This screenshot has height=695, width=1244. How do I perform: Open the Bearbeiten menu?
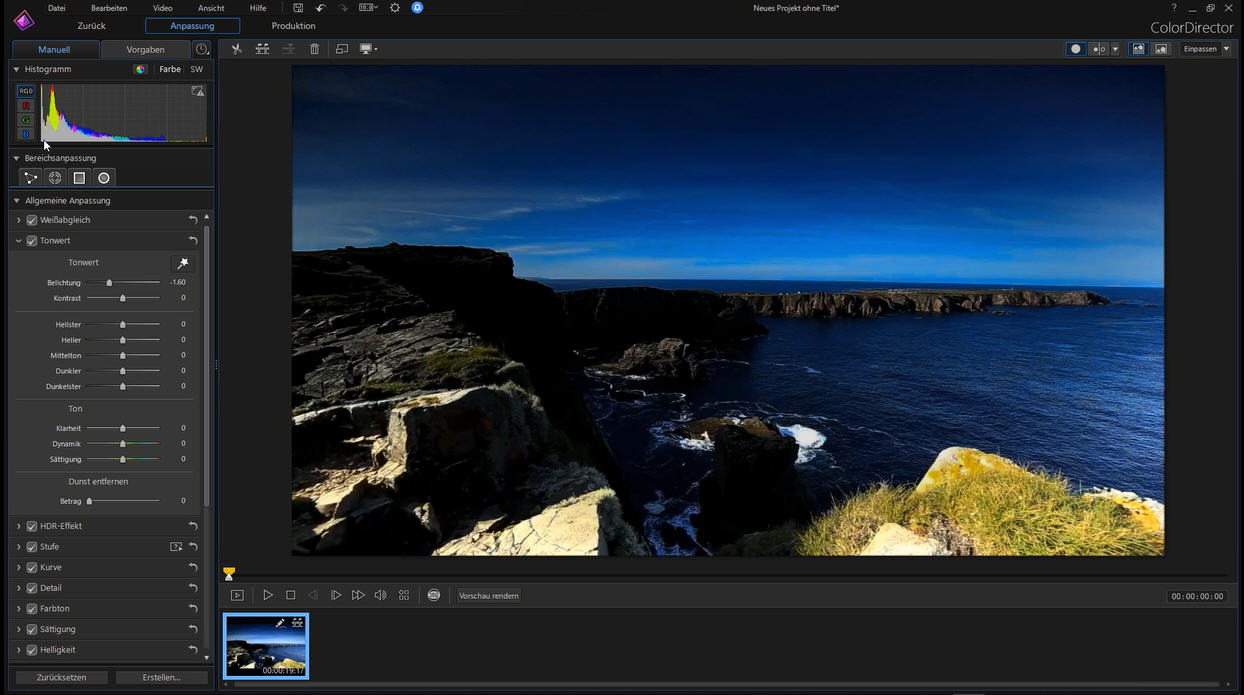109,8
